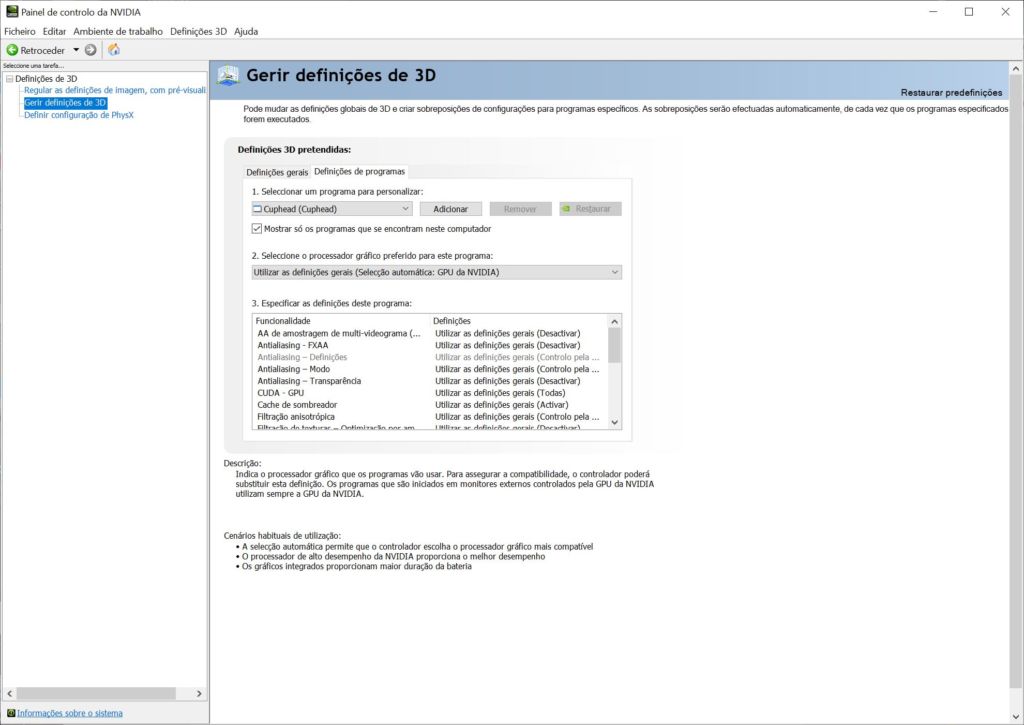Select 'Gerir definições de 3D' in tree
This screenshot has height=725, width=1024.
(65, 103)
